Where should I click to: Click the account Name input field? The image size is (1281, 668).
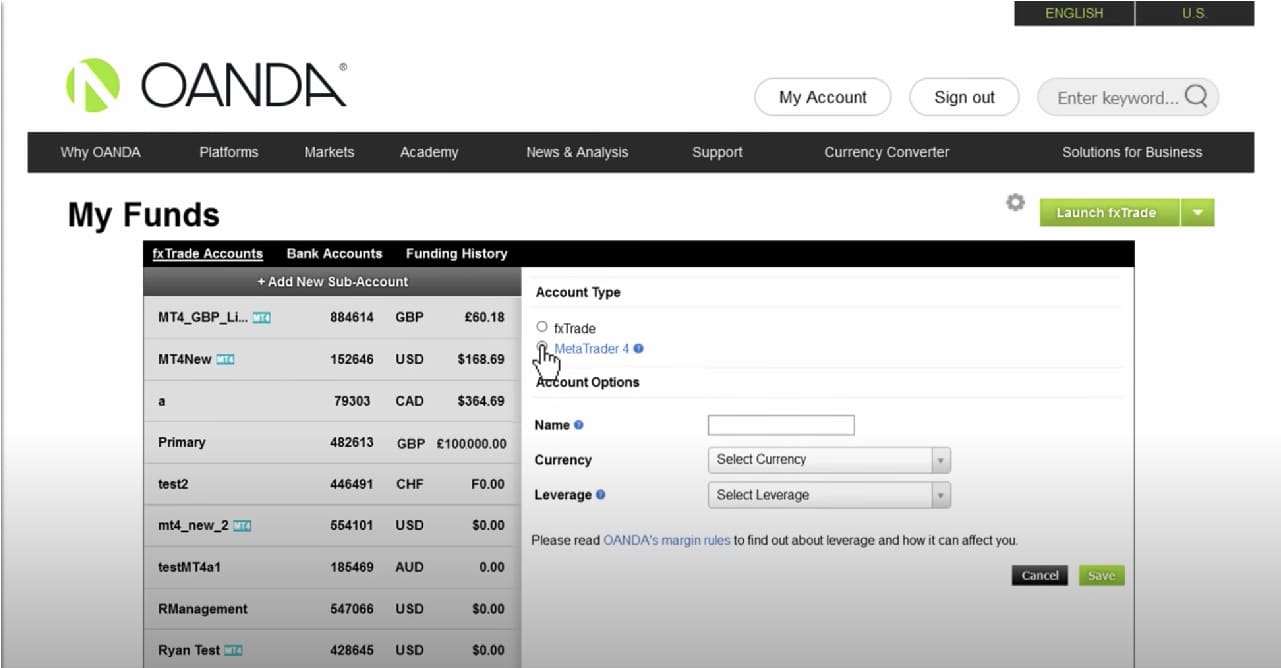[x=781, y=426]
